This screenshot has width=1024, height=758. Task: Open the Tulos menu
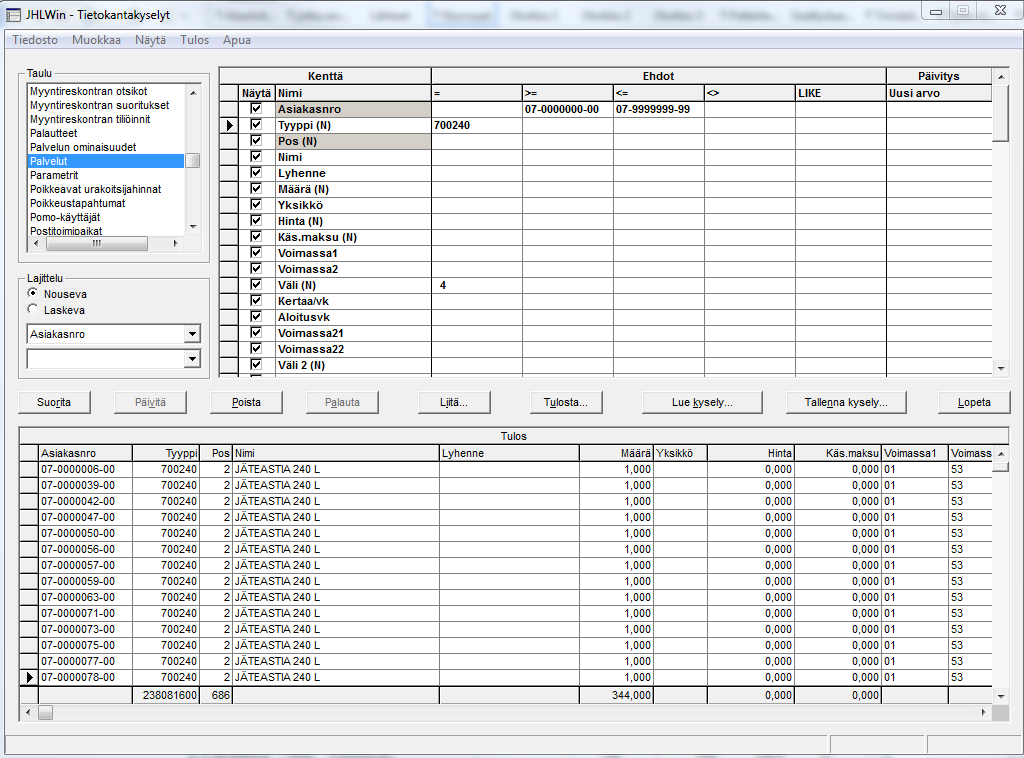pyautogui.click(x=195, y=40)
